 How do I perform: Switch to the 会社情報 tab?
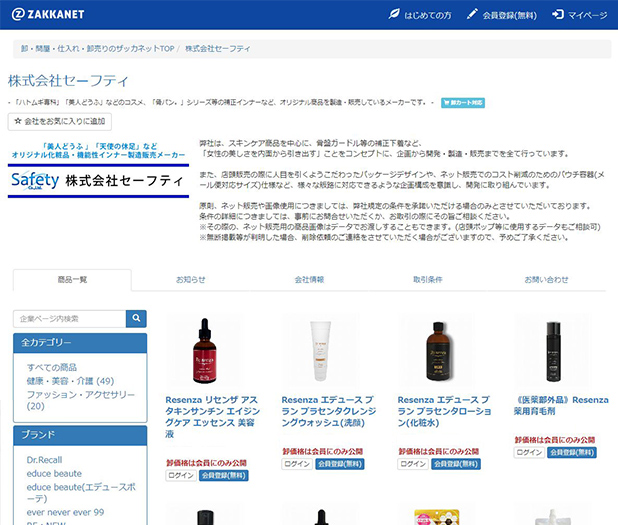309,280
